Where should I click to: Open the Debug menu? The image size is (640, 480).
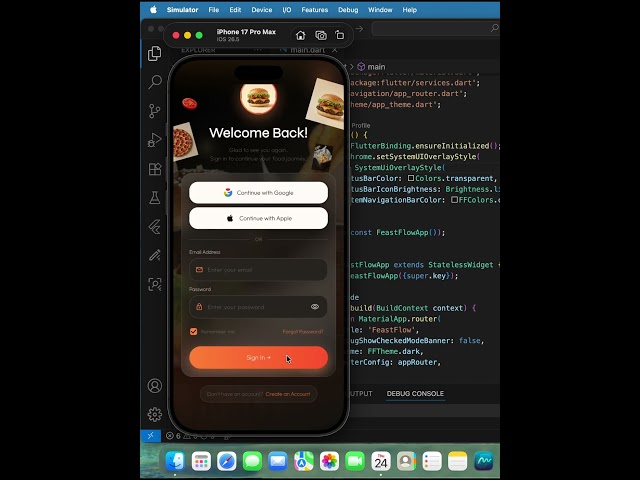coord(348,10)
